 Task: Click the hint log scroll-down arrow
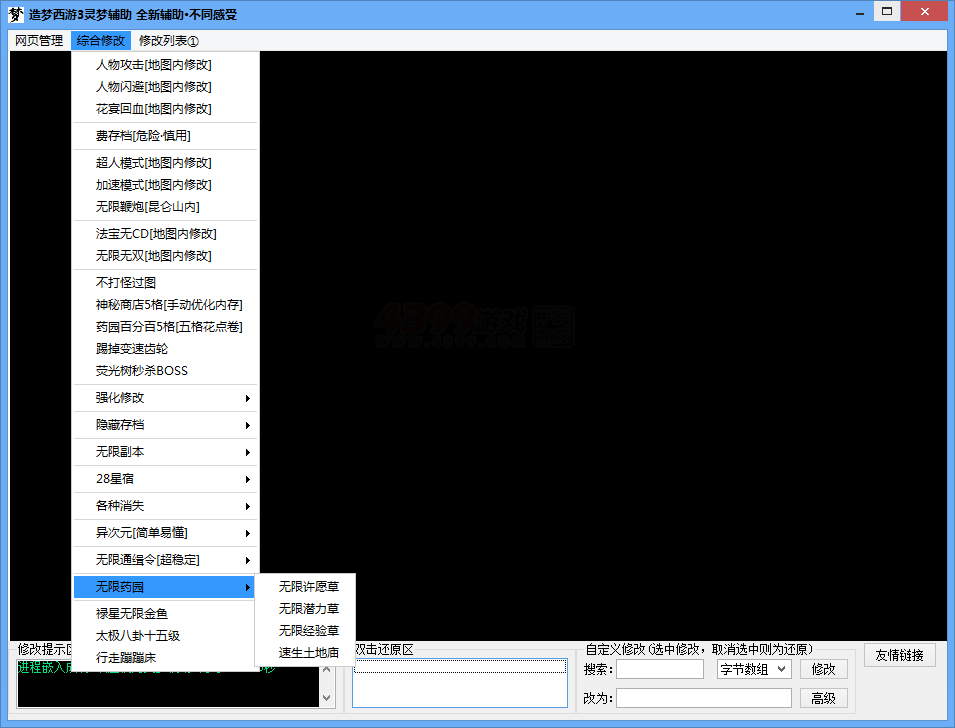pyautogui.click(x=326, y=698)
